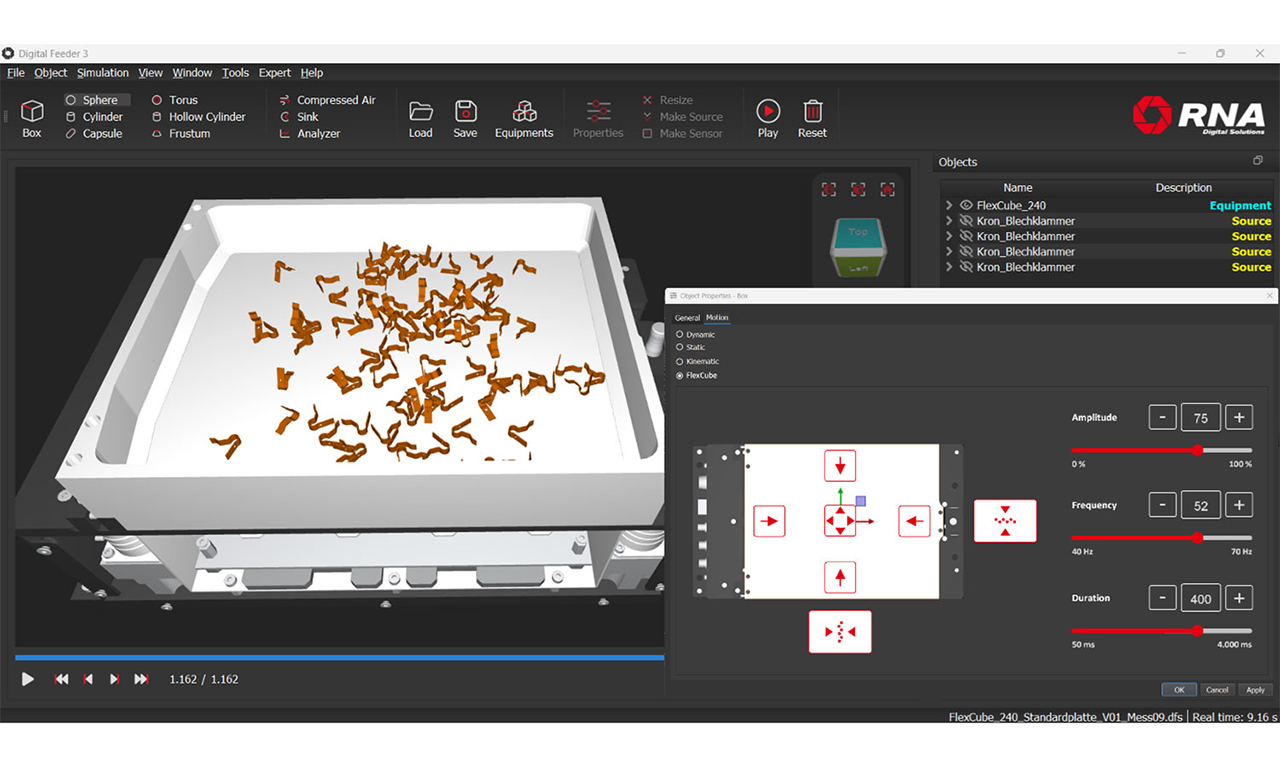This screenshot has width=1280, height=767.
Task: Switch to the Motion tab in Object Properties
Action: 717,318
